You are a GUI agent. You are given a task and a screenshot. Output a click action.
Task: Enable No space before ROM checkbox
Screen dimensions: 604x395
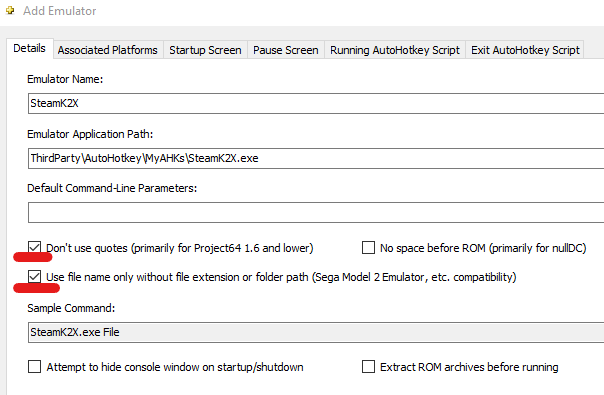point(368,247)
